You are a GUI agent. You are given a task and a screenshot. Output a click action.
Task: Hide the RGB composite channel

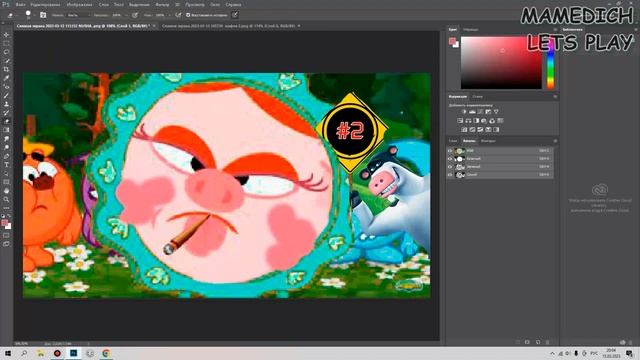tap(450, 151)
